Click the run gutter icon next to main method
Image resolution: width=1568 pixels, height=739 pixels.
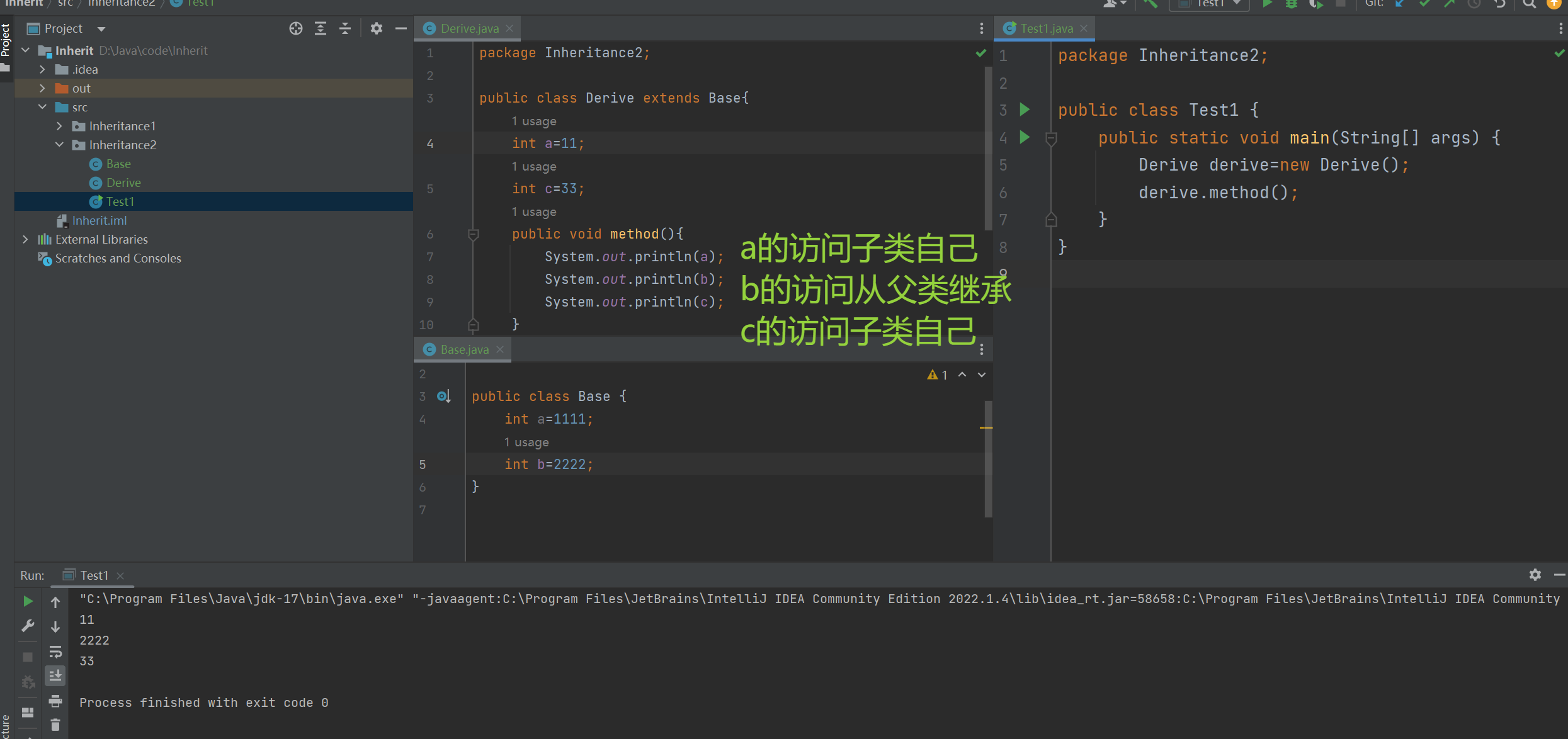(x=1025, y=138)
